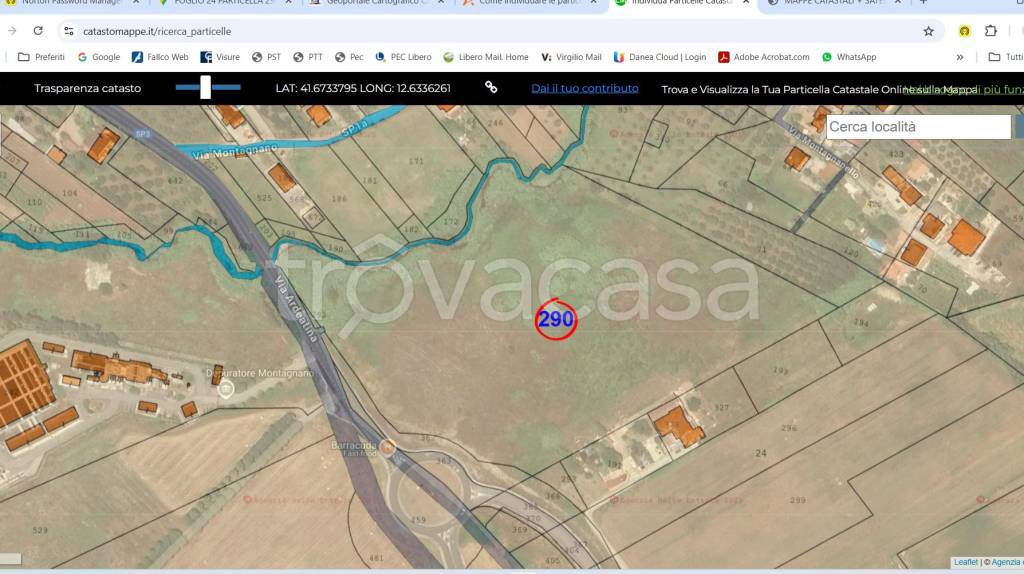The height and width of the screenshot is (574, 1024).
Task: Click the site info icon in address bar
Action: [x=67, y=31]
